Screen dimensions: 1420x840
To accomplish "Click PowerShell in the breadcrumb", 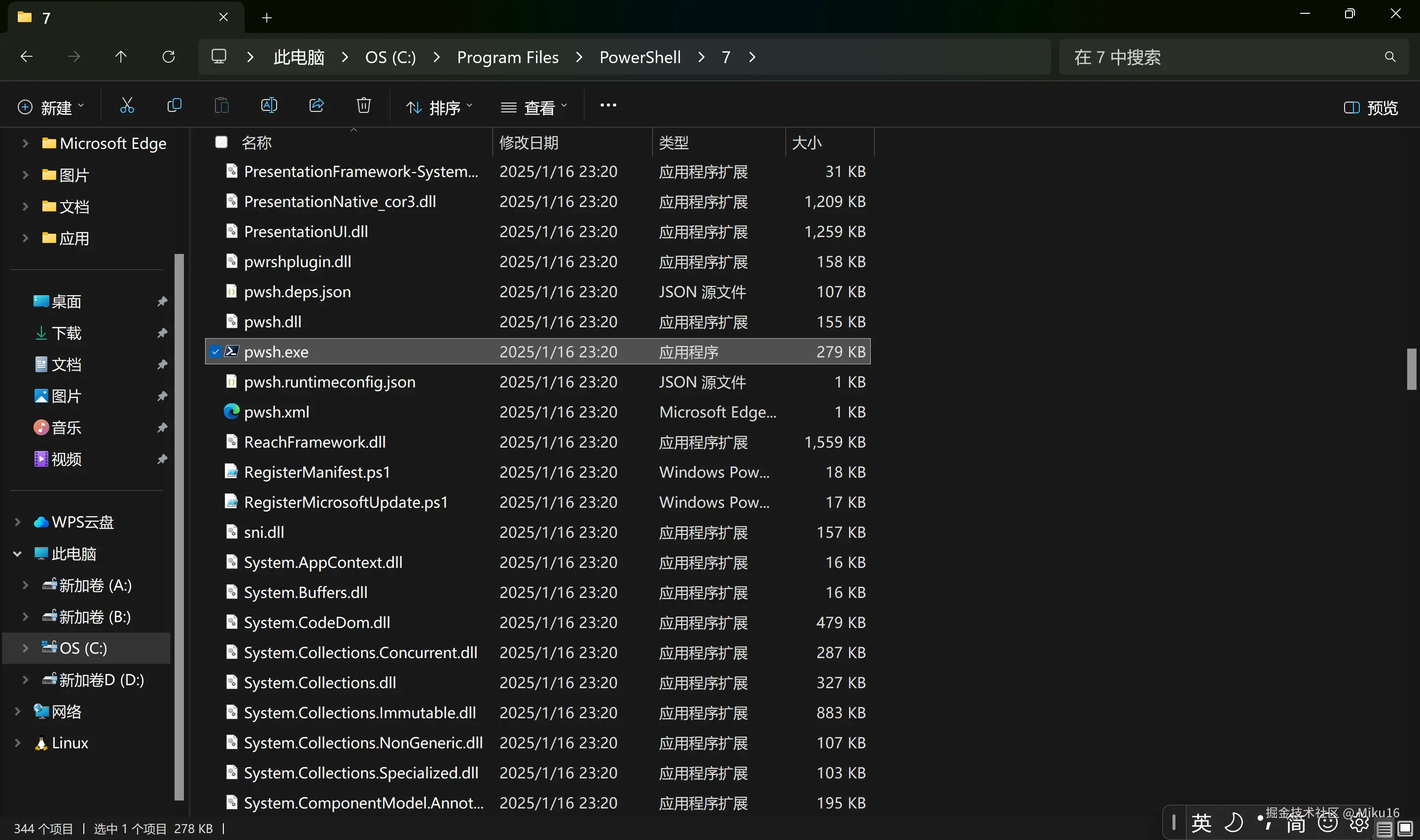I will [640, 57].
